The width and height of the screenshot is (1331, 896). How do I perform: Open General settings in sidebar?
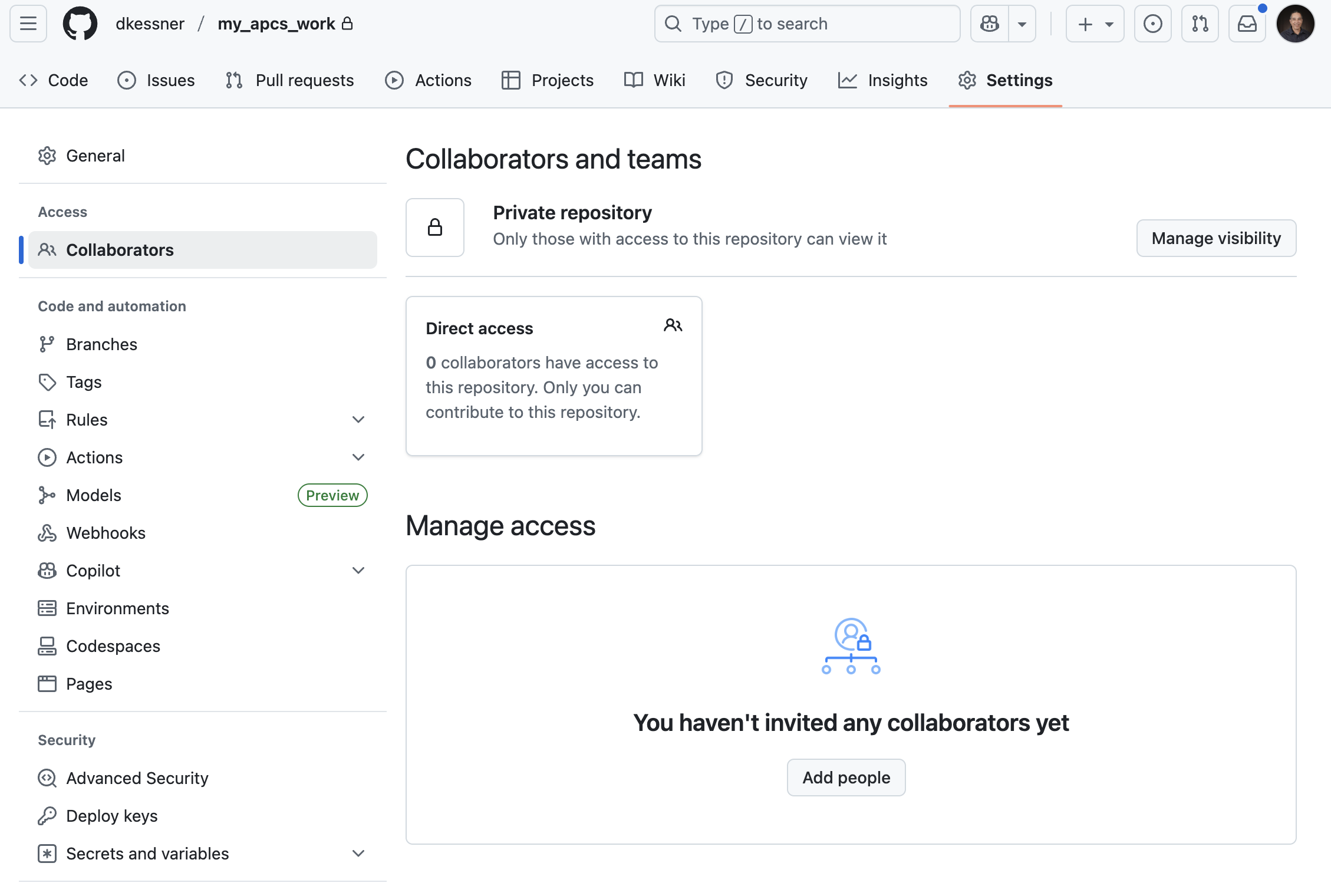point(203,156)
